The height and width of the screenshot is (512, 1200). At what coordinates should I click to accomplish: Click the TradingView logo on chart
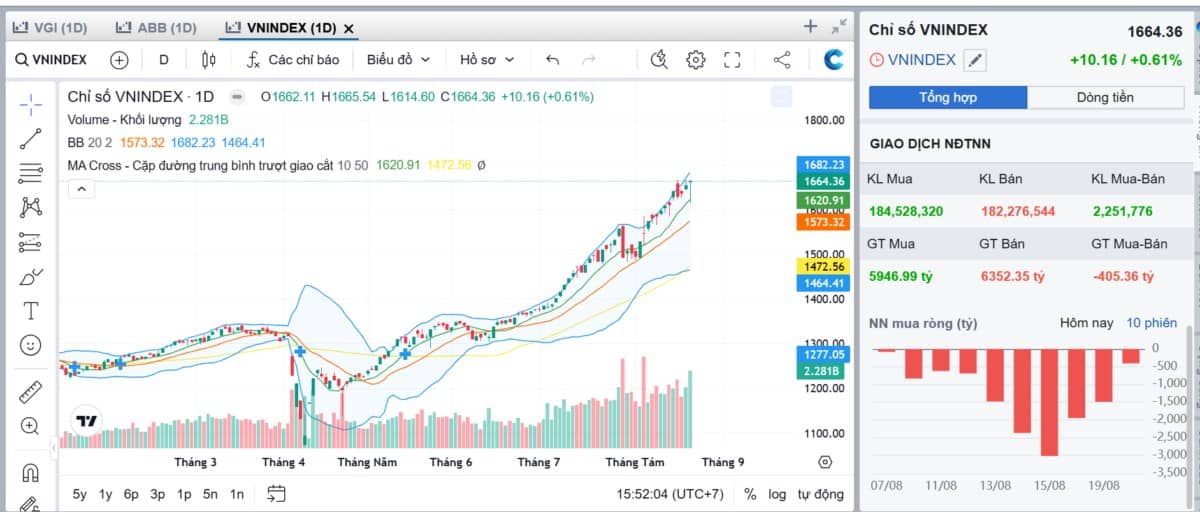click(87, 421)
